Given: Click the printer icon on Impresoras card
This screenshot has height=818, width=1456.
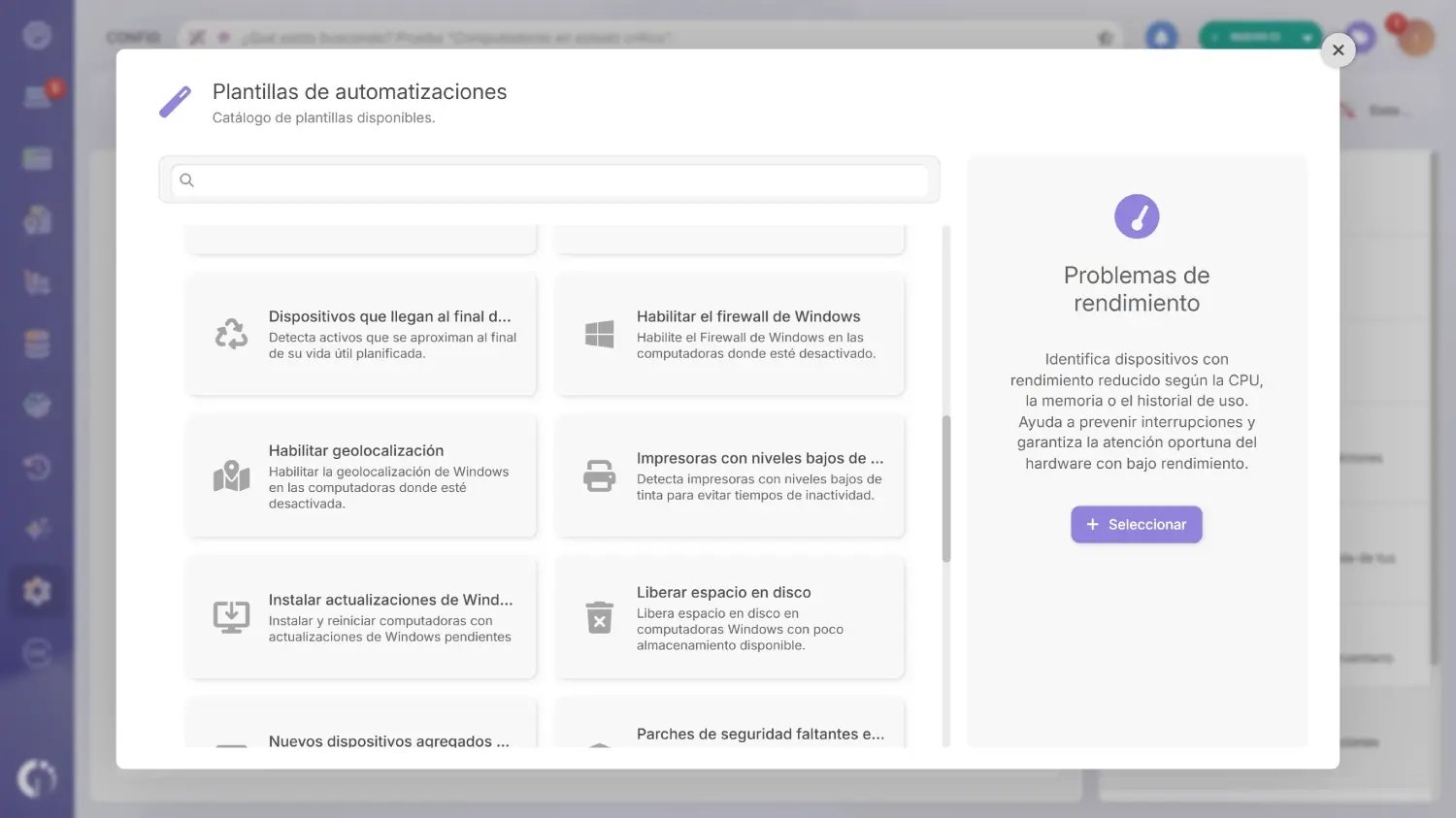Looking at the screenshot, I should (x=599, y=475).
